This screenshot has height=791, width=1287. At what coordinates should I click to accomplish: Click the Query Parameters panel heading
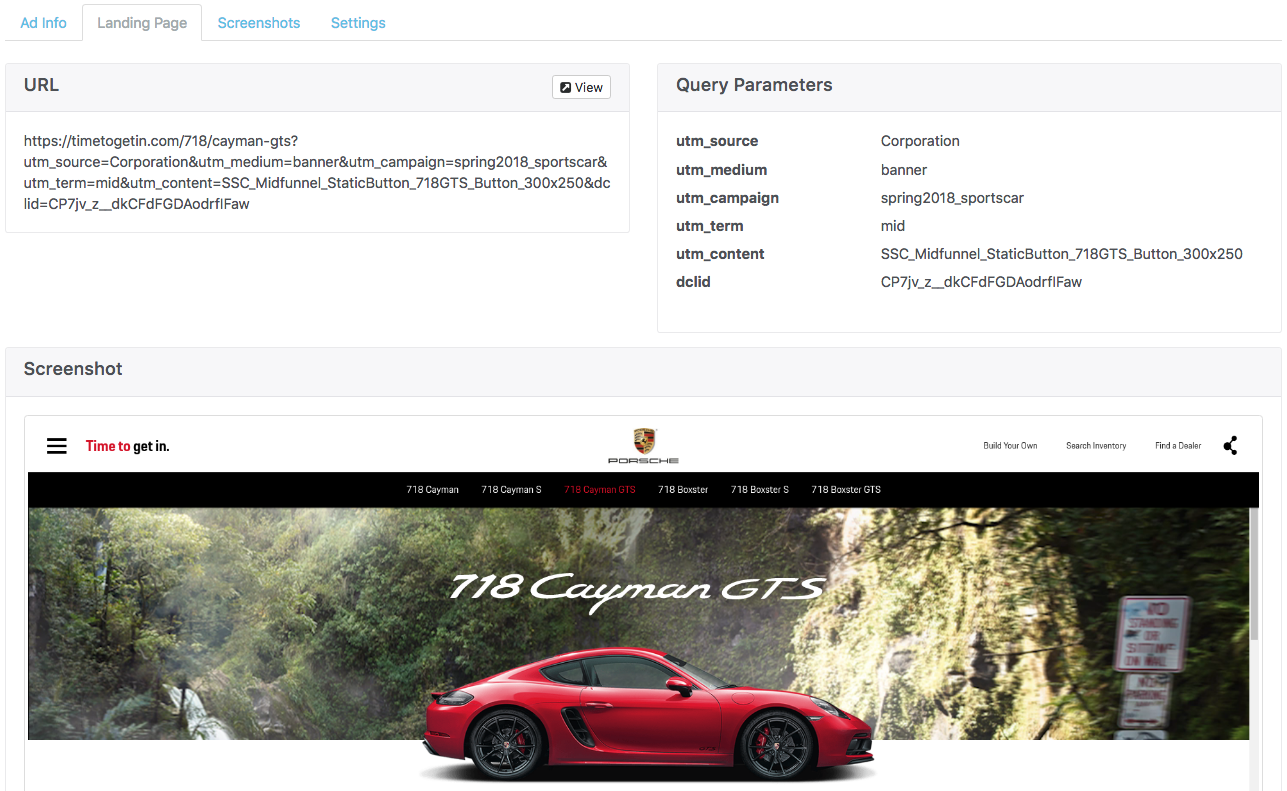point(754,85)
